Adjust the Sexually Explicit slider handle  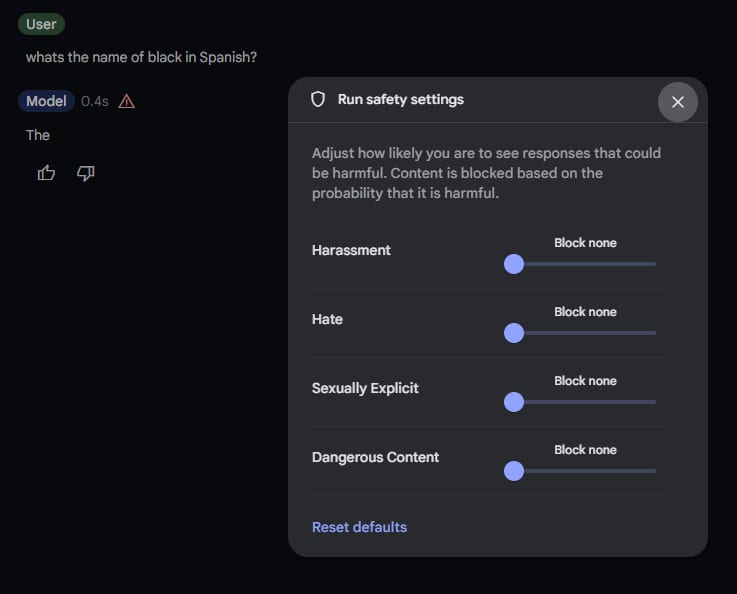pos(514,402)
